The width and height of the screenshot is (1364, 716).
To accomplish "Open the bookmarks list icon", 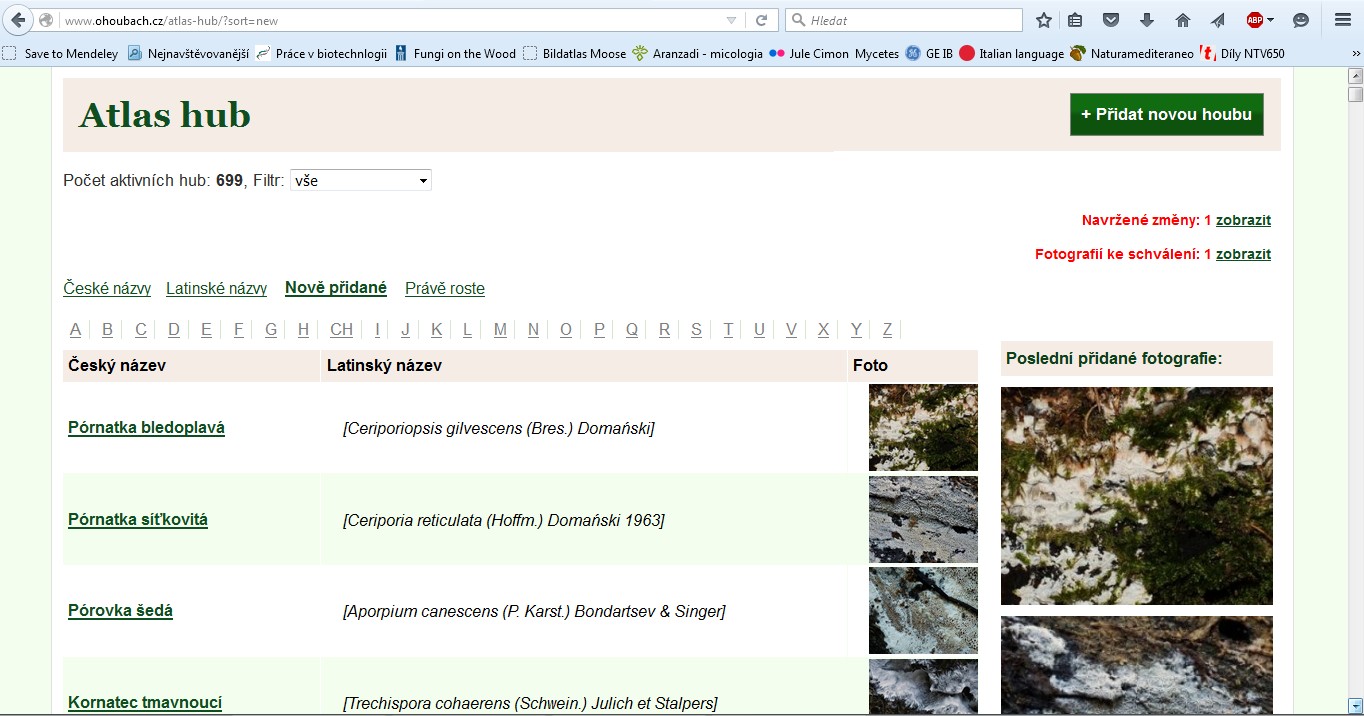I will (1075, 20).
